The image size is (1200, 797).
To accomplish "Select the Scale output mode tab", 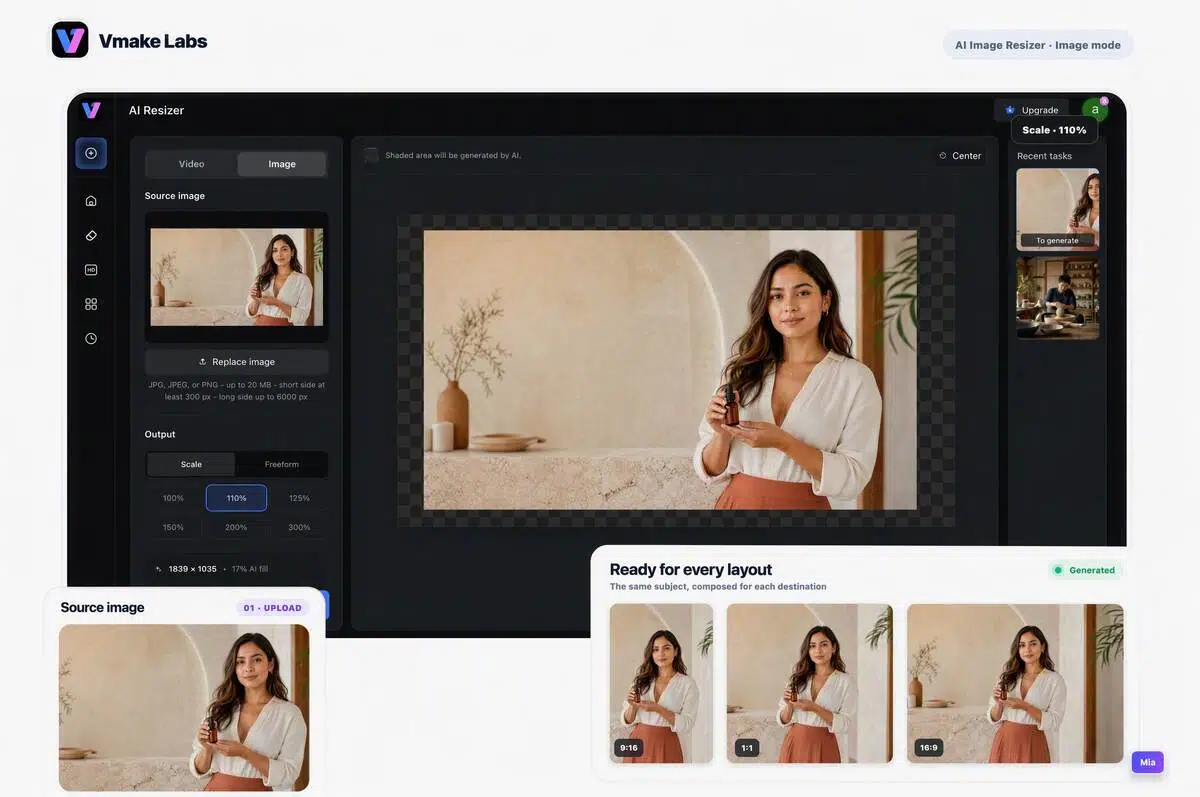I will tap(191, 464).
